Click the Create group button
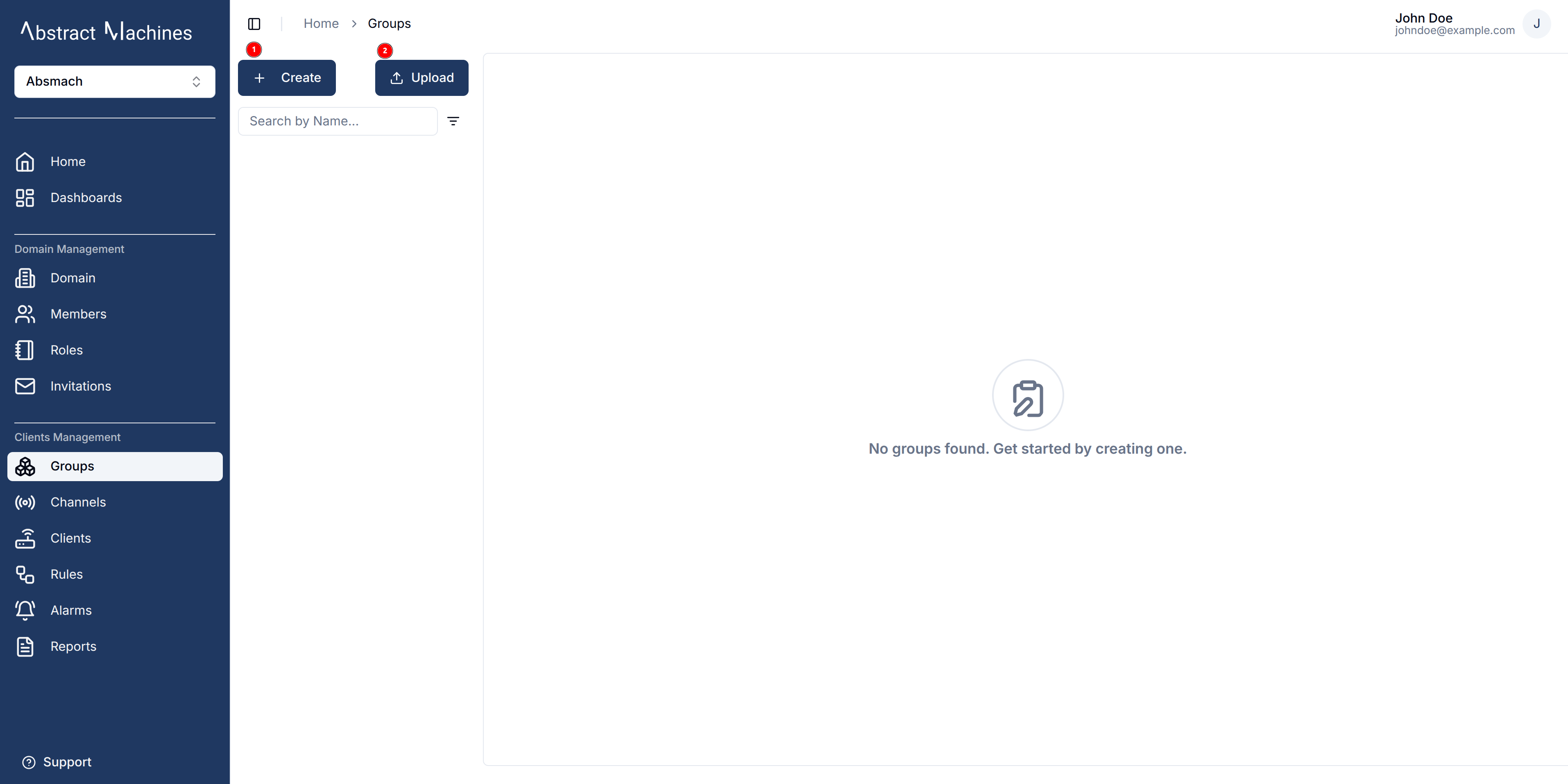This screenshot has height=784, width=1568. click(x=287, y=78)
